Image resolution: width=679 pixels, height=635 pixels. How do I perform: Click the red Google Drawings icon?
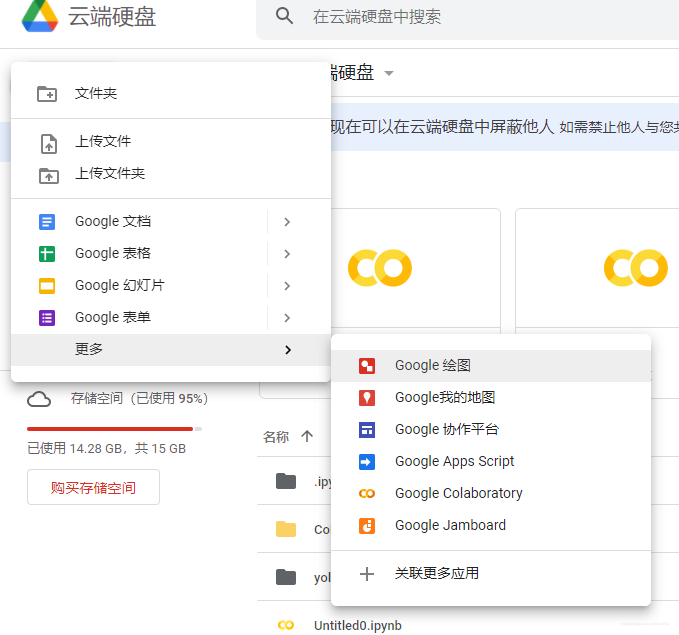367,366
